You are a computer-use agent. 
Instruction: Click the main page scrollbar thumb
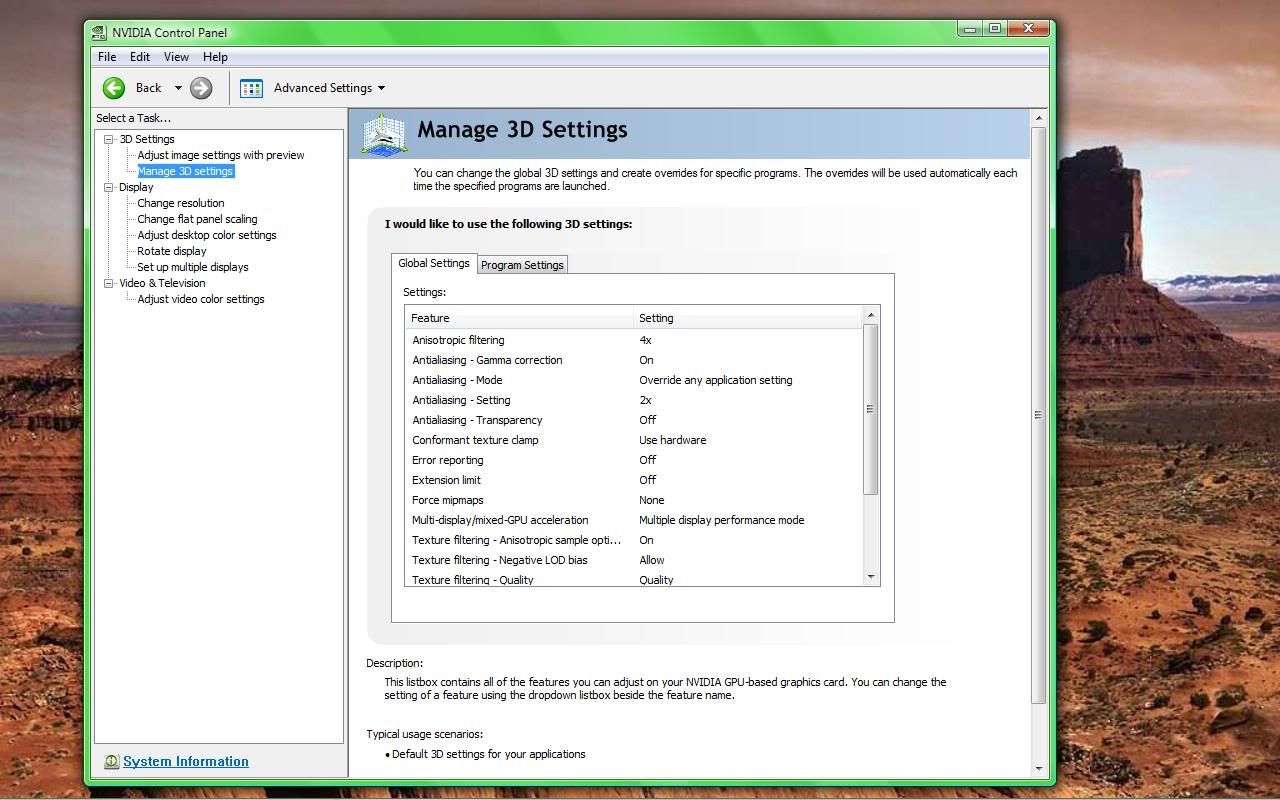pos(1039,415)
